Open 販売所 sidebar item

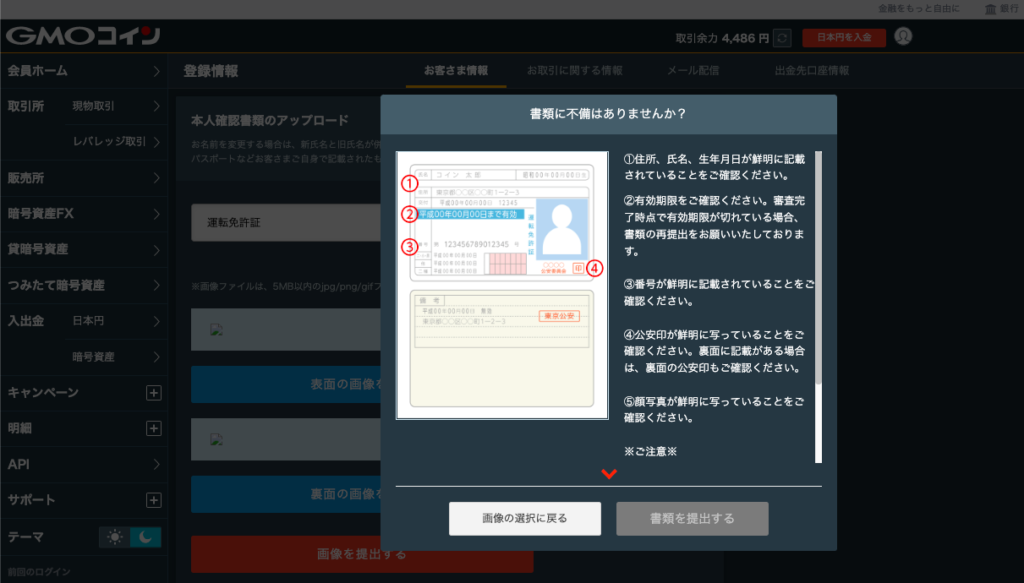click(84, 178)
